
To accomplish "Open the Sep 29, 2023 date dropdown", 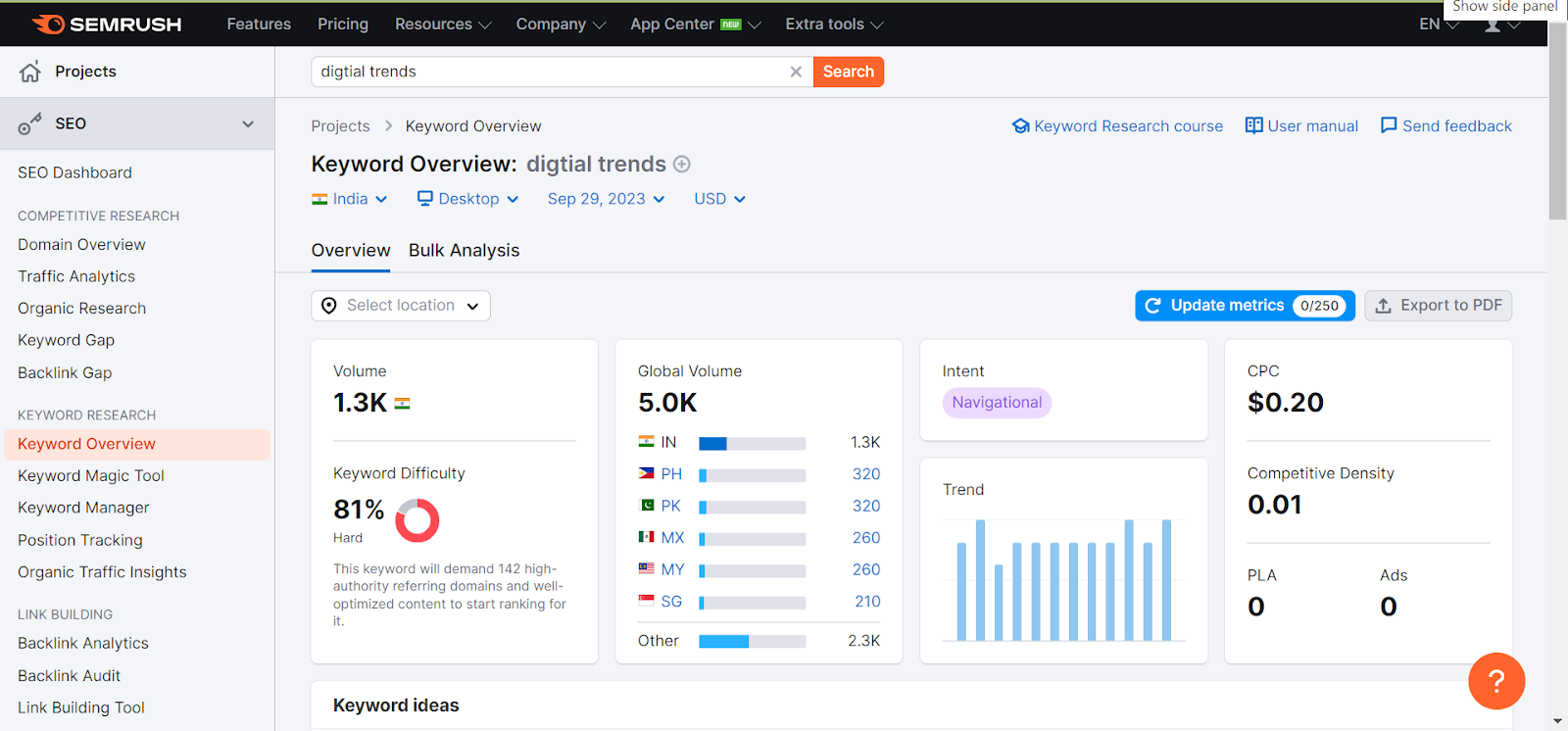I will 607,199.
